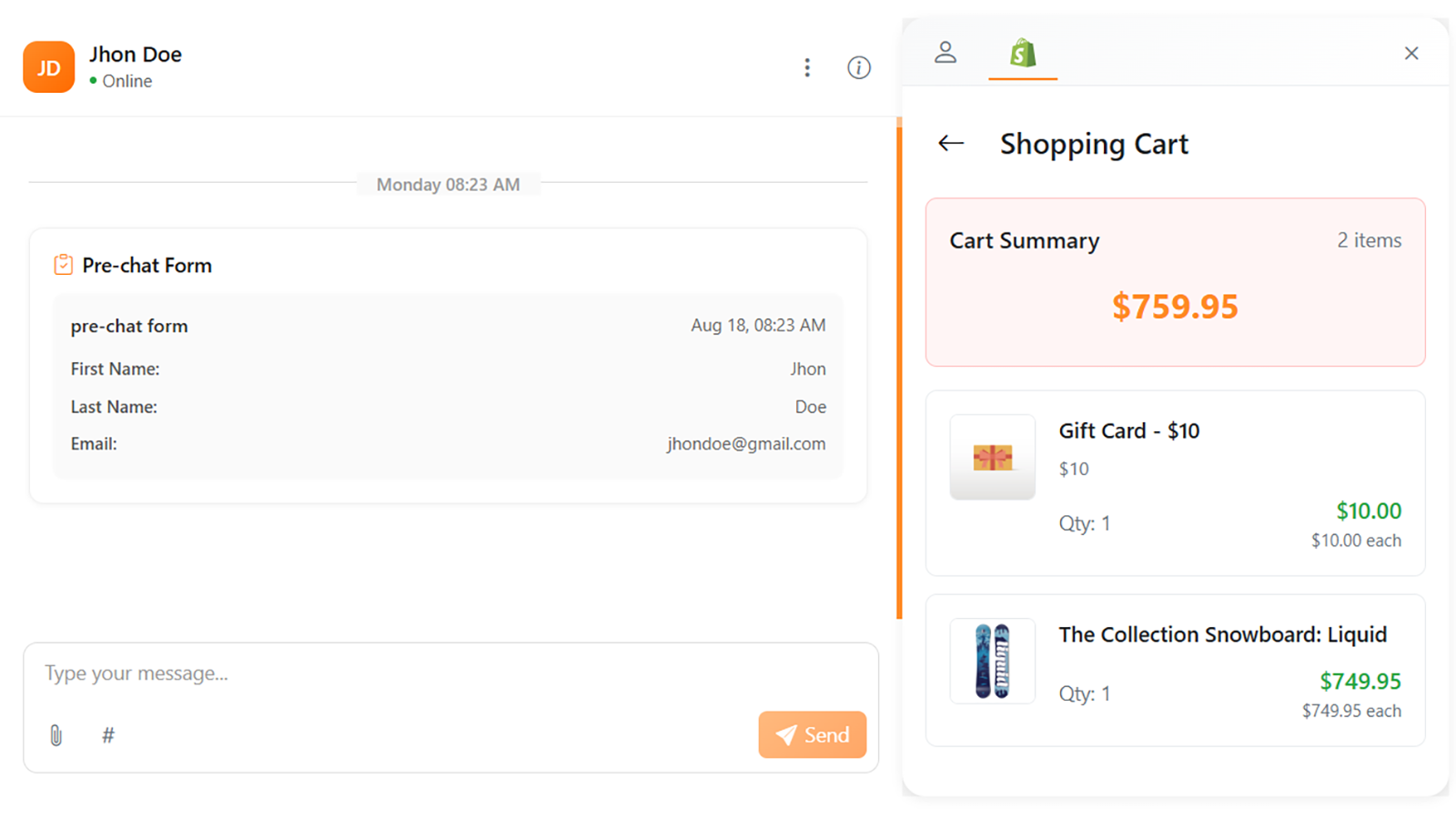1456x819 pixels.
Task: Open the customer profile person icon
Action: click(x=946, y=52)
